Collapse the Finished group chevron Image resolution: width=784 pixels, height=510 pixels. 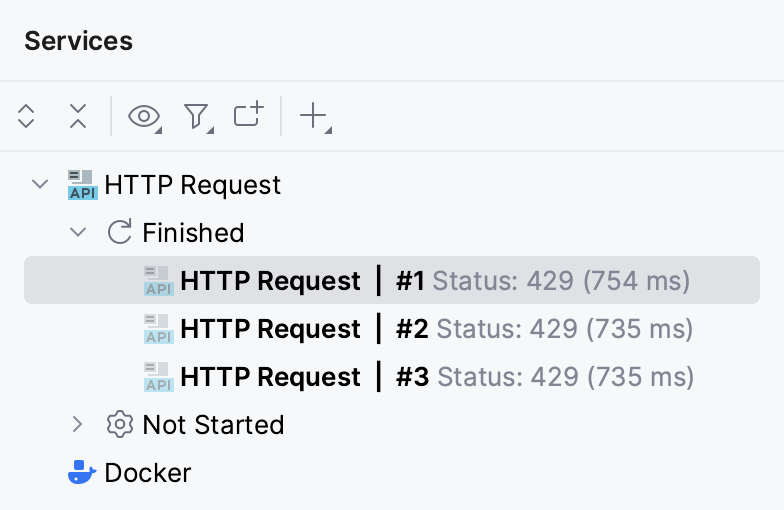78,233
